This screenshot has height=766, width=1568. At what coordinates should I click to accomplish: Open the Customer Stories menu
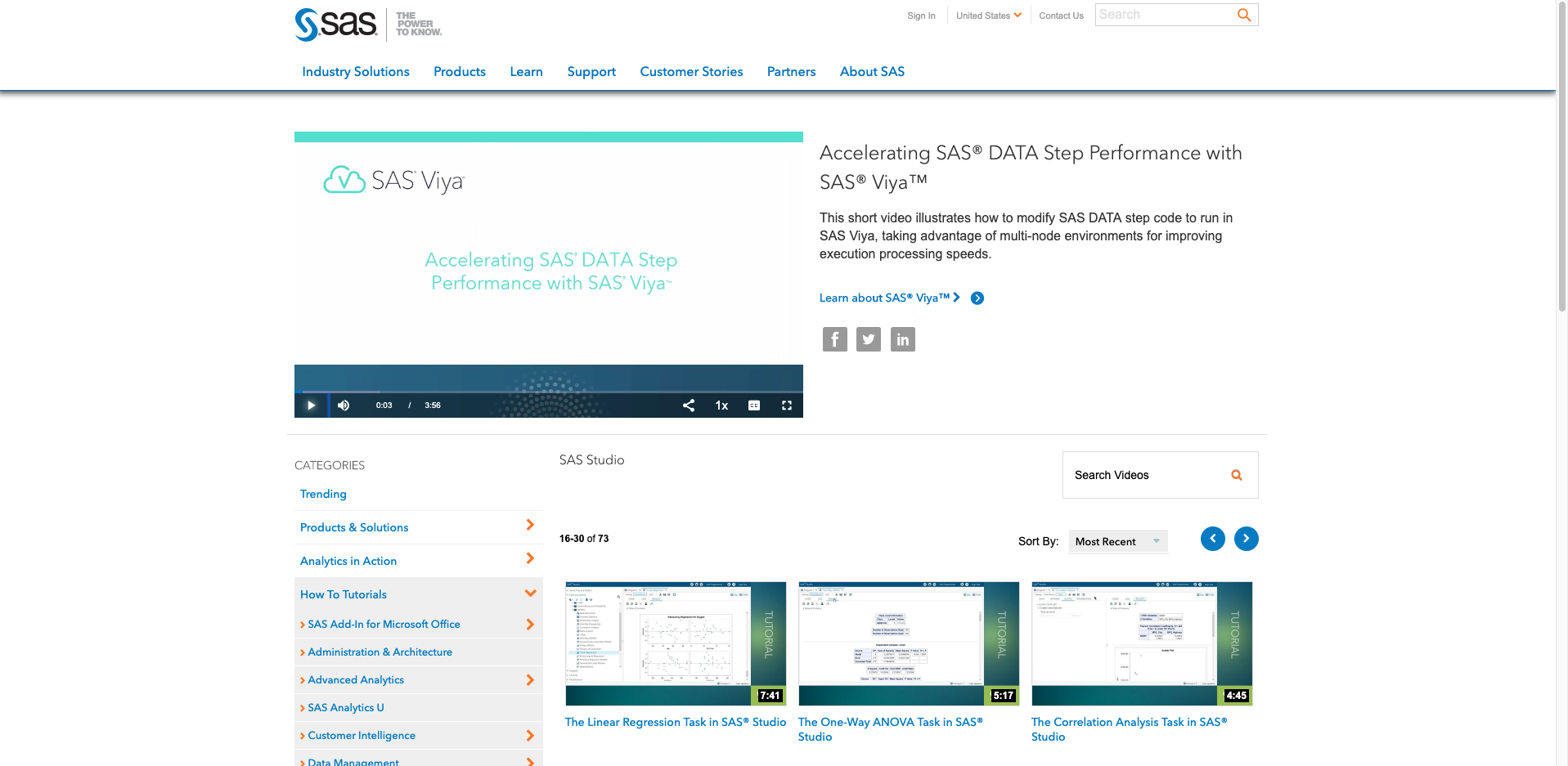691,72
